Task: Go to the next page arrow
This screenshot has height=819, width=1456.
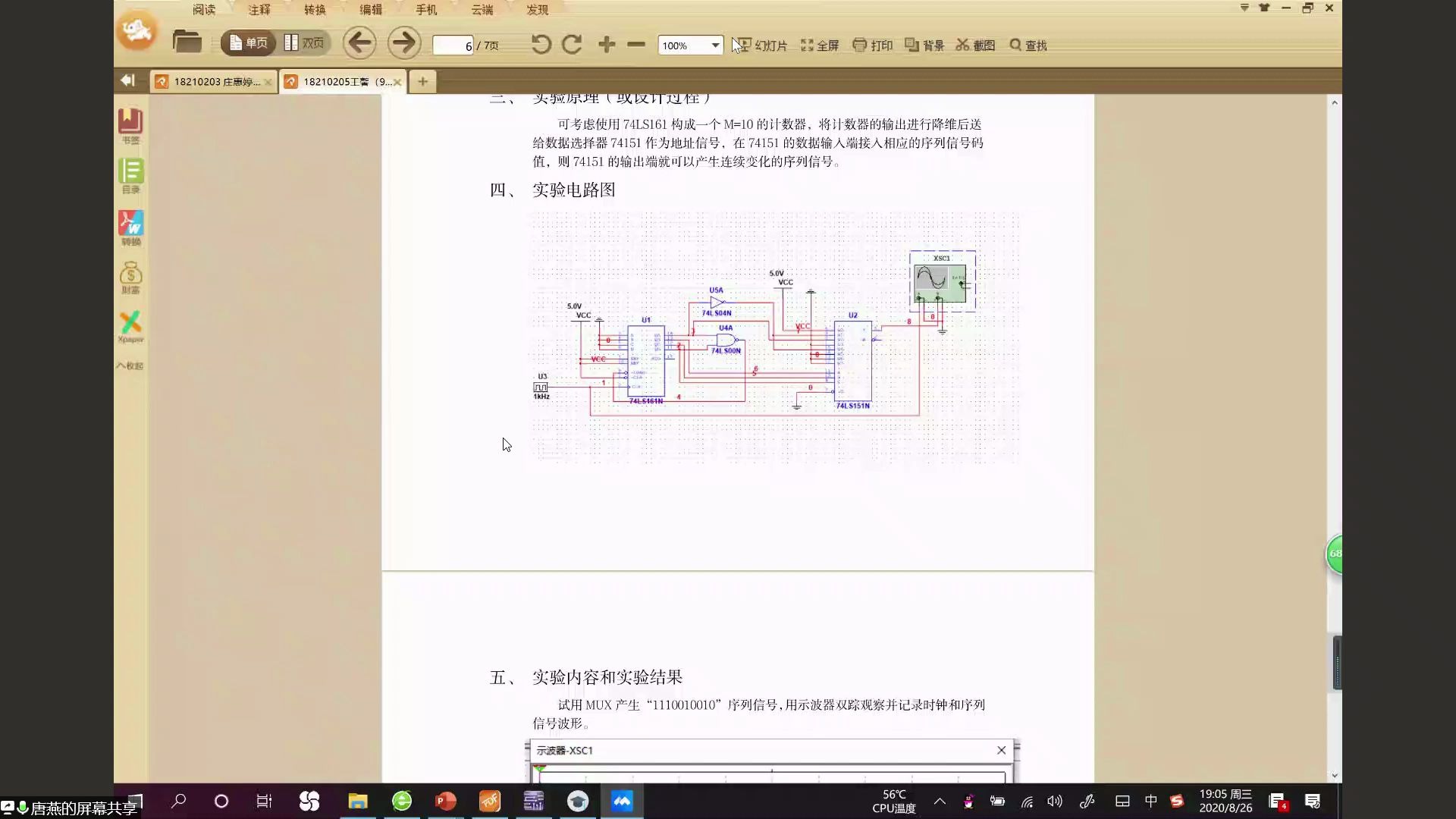Action: (404, 42)
